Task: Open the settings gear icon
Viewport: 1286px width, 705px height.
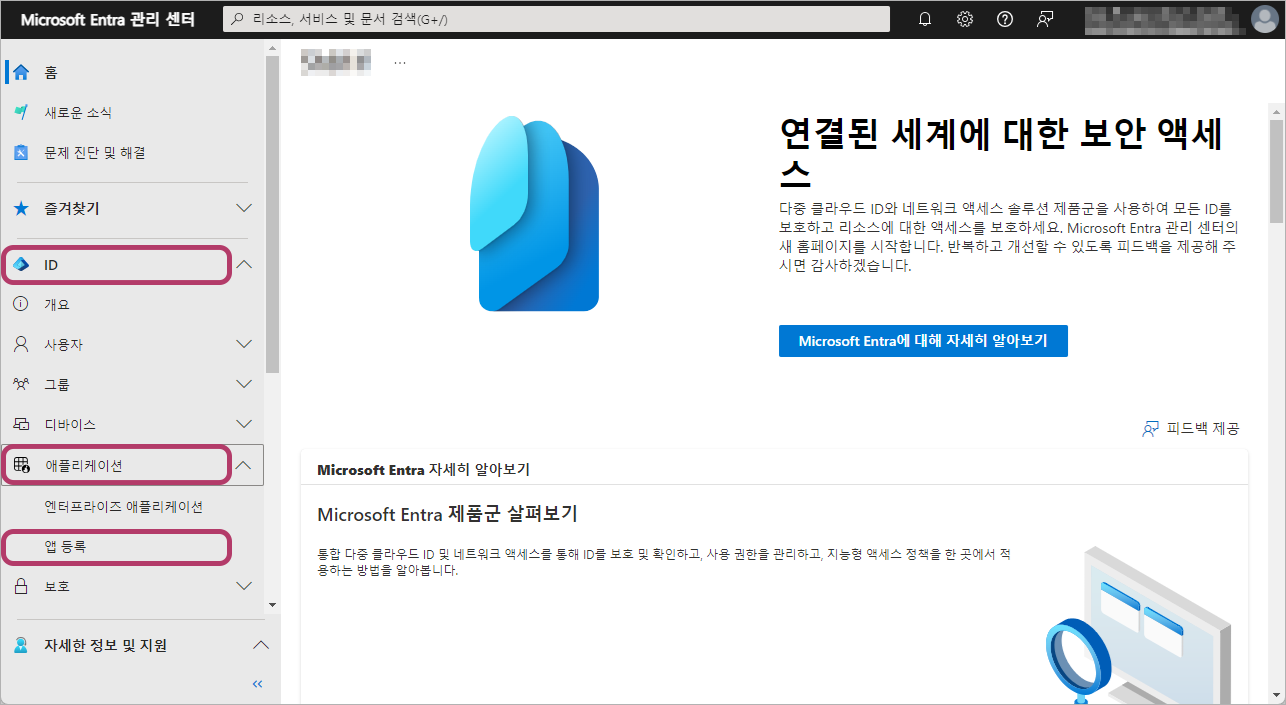Action: pyautogui.click(x=965, y=19)
